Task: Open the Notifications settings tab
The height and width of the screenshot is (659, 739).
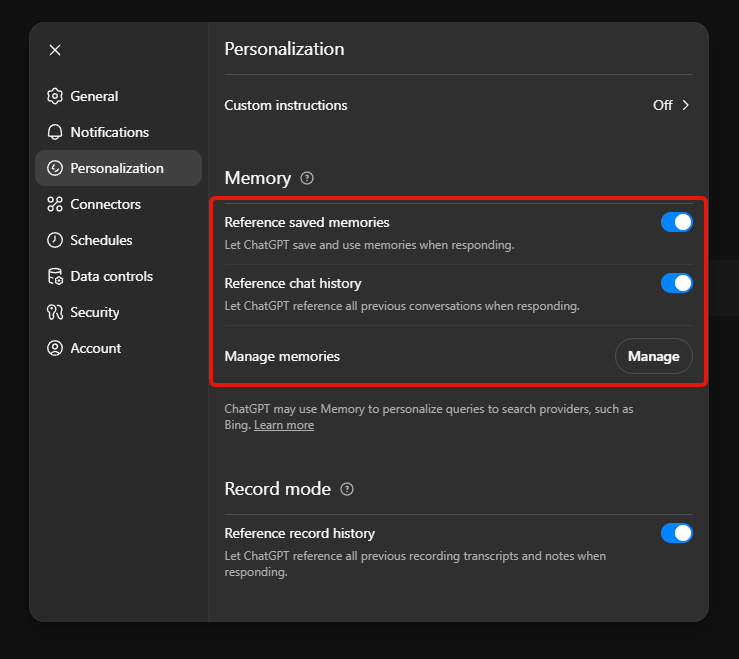Action: click(x=109, y=132)
